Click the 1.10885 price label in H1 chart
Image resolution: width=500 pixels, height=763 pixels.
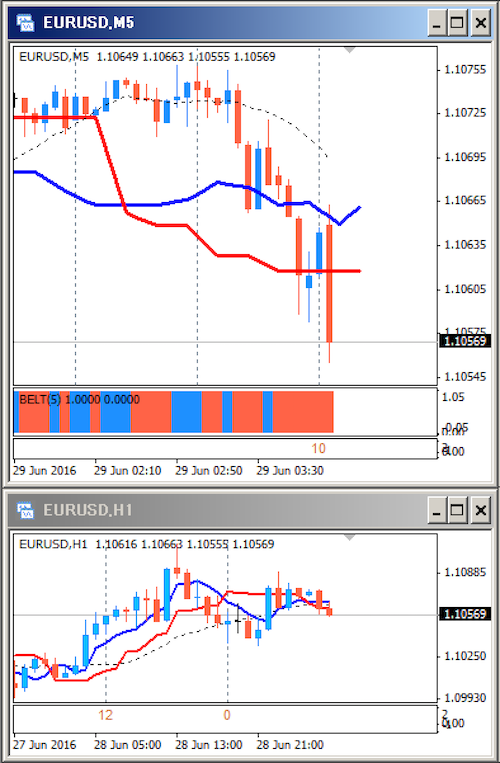[465, 572]
